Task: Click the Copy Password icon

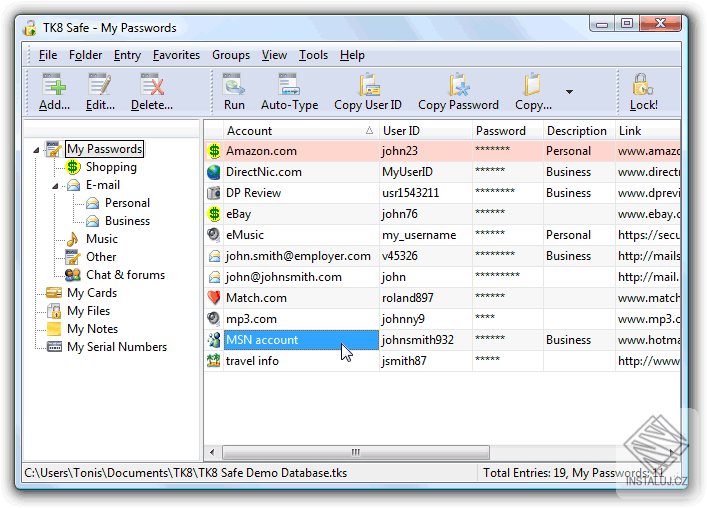Action: (459, 84)
